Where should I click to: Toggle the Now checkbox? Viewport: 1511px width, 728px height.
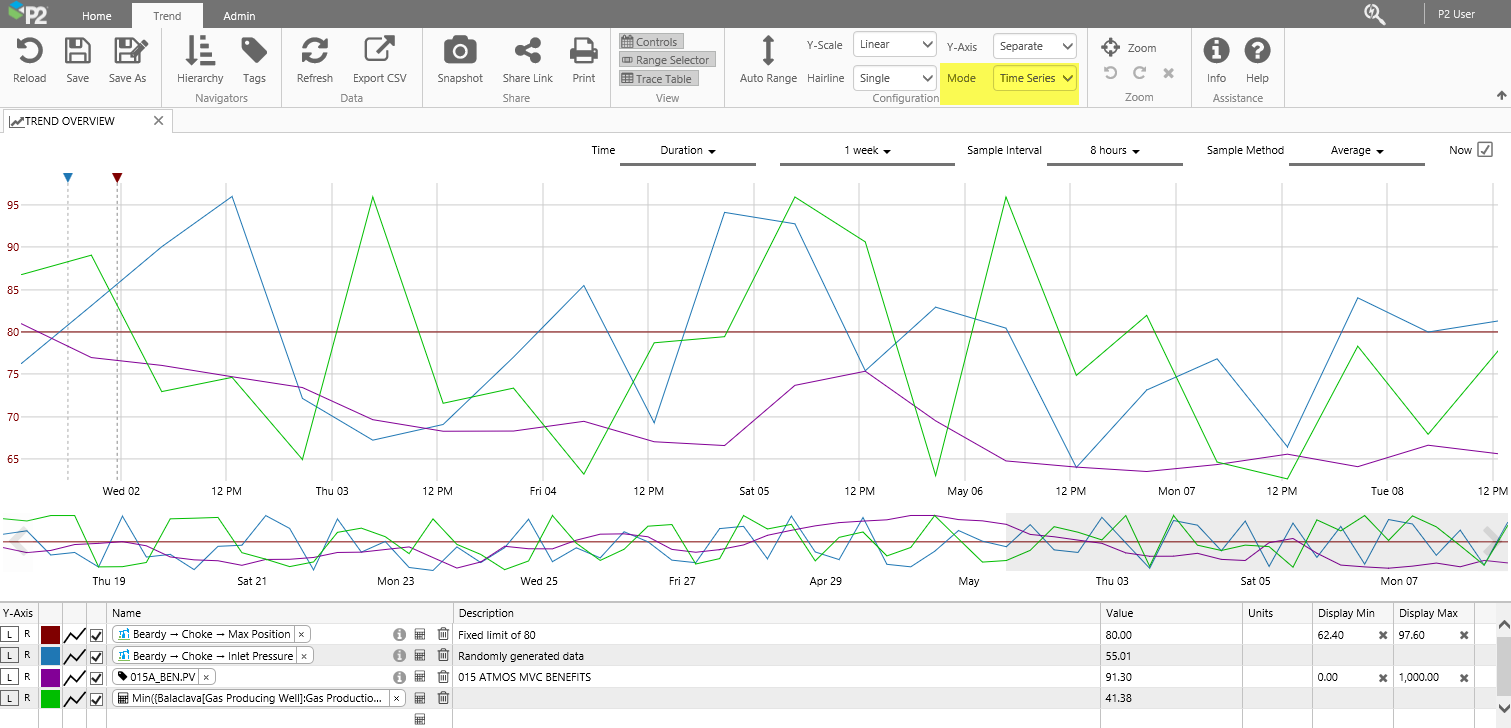(1485, 150)
